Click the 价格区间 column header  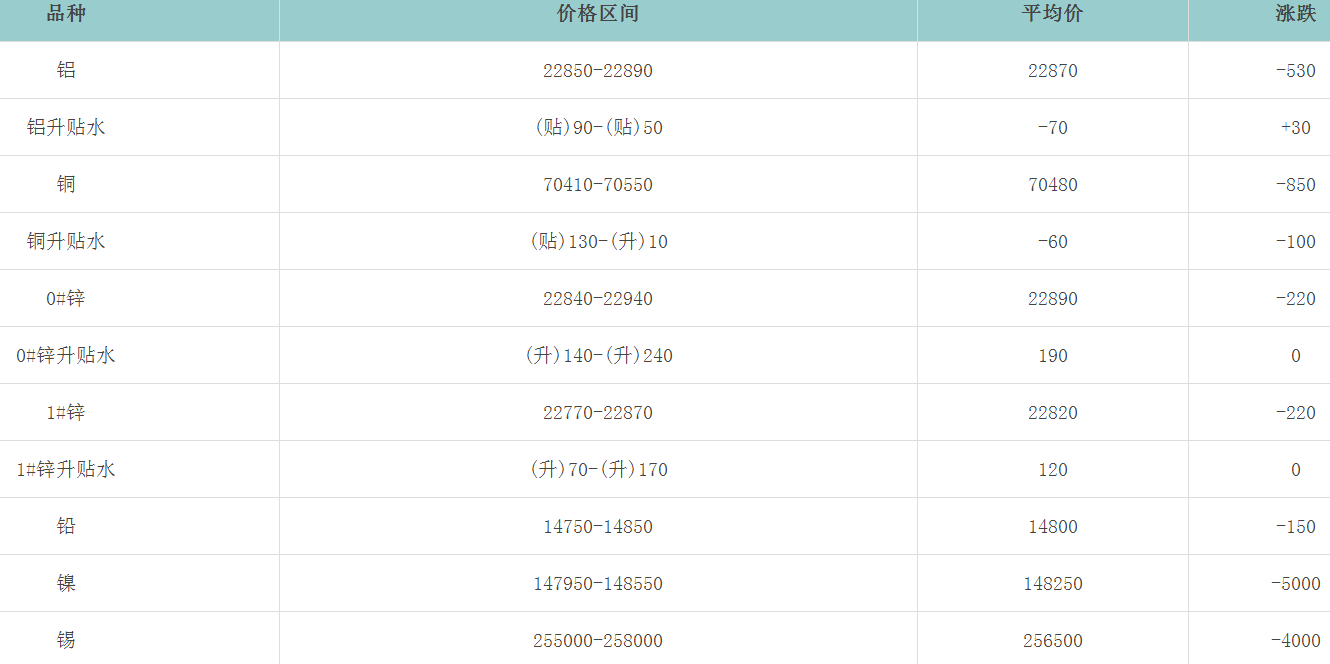597,14
